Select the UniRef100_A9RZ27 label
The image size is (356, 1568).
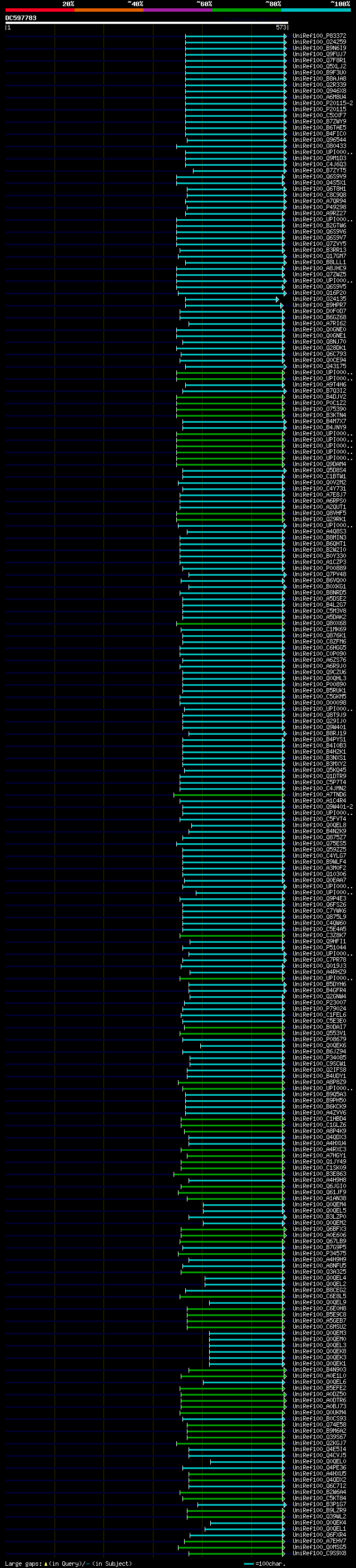click(x=319, y=214)
